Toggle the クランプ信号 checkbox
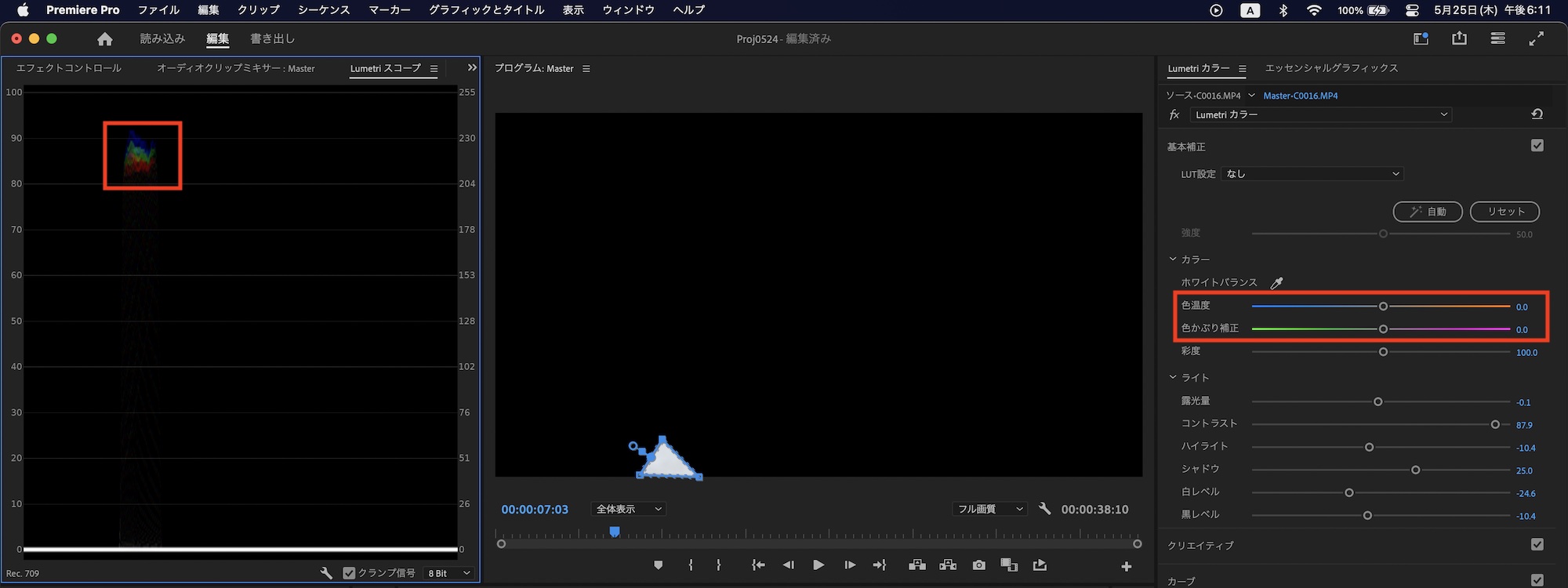The image size is (1568, 588). coord(349,573)
